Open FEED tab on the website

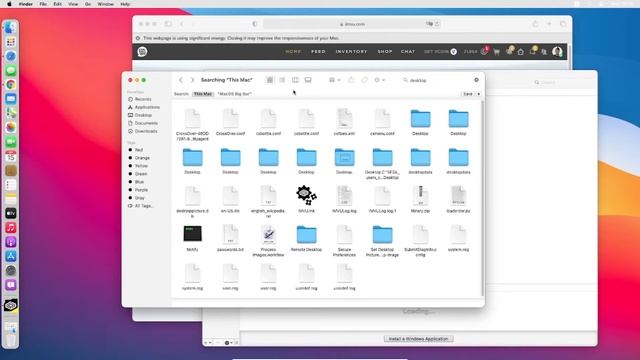pyautogui.click(x=318, y=52)
